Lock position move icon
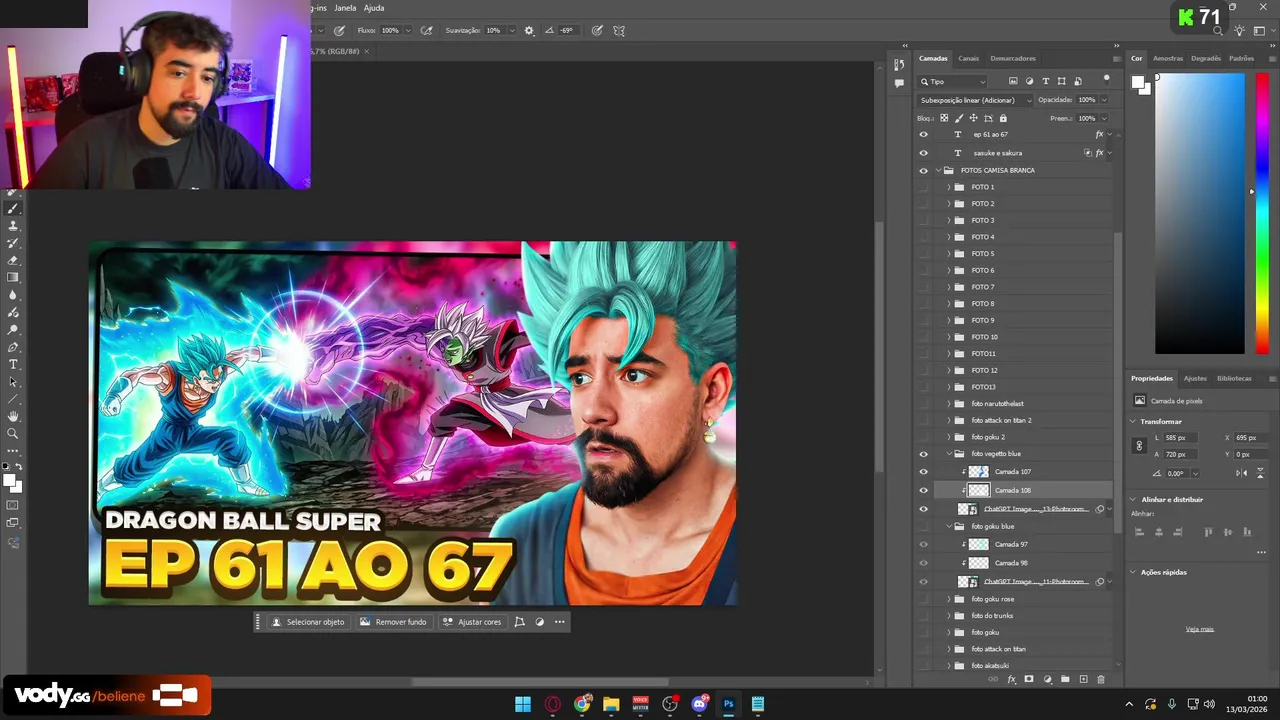The width and height of the screenshot is (1280, 720). (x=973, y=118)
